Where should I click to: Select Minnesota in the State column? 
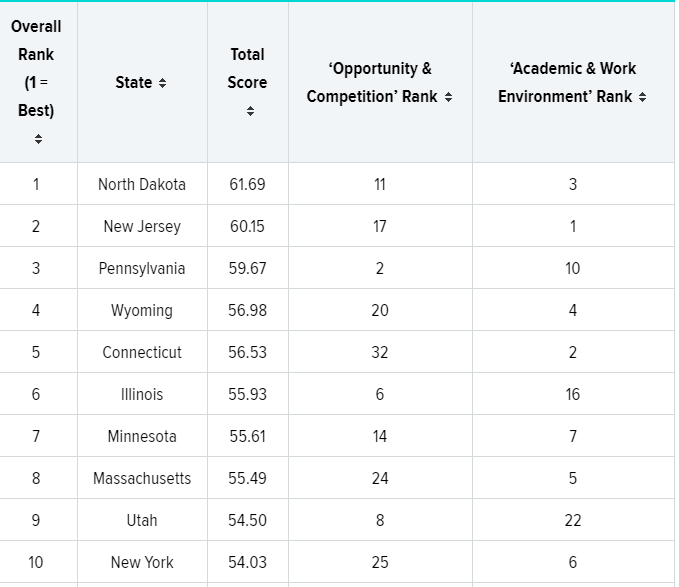(x=142, y=436)
